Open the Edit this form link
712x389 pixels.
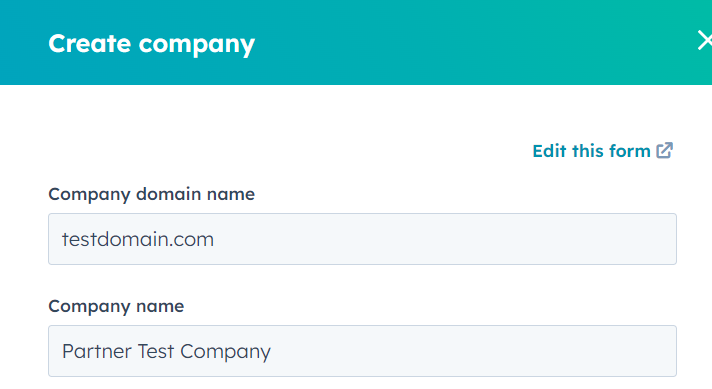pos(602,151)
